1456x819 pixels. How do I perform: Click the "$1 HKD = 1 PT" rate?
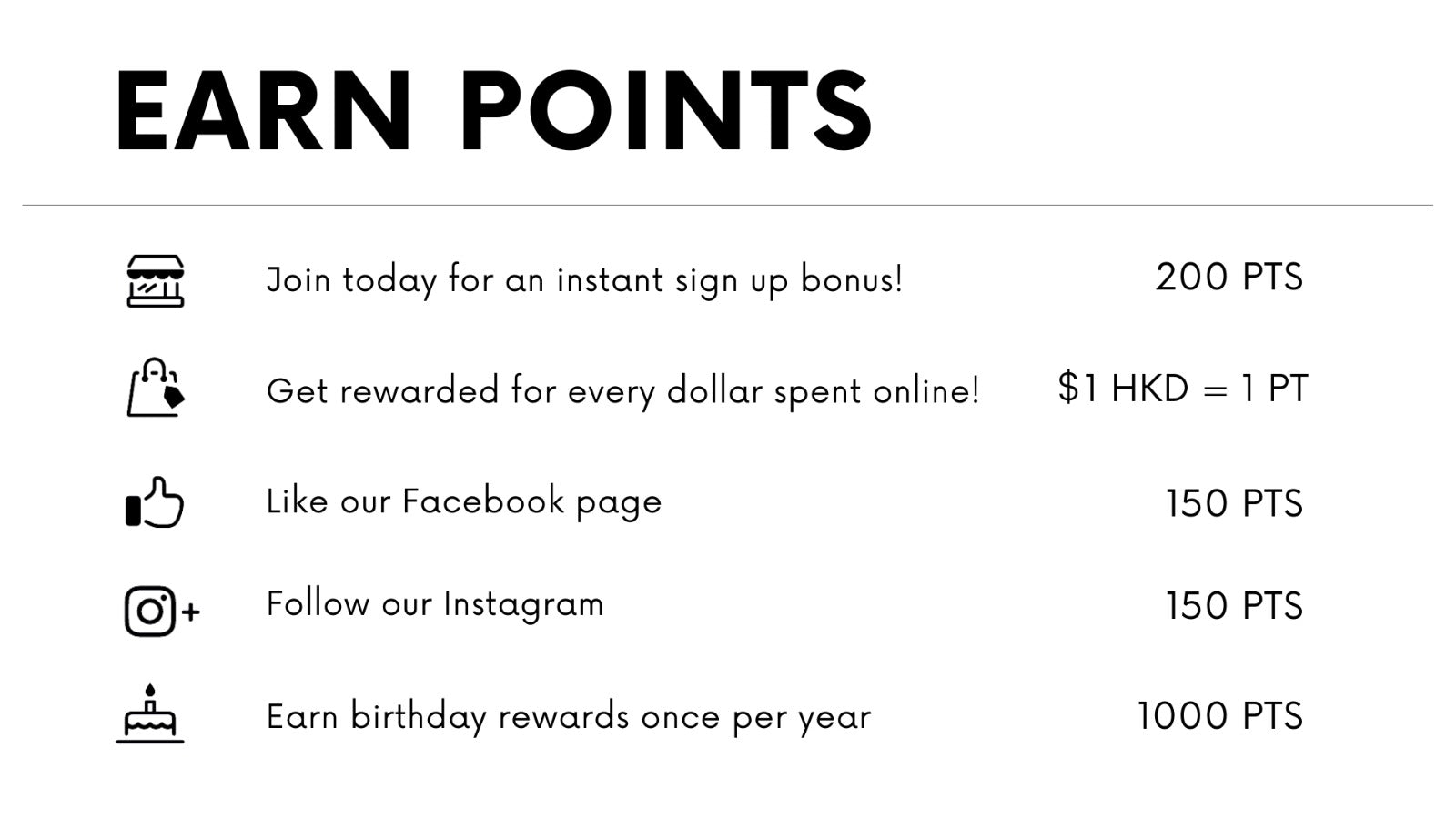(1182, 389)
